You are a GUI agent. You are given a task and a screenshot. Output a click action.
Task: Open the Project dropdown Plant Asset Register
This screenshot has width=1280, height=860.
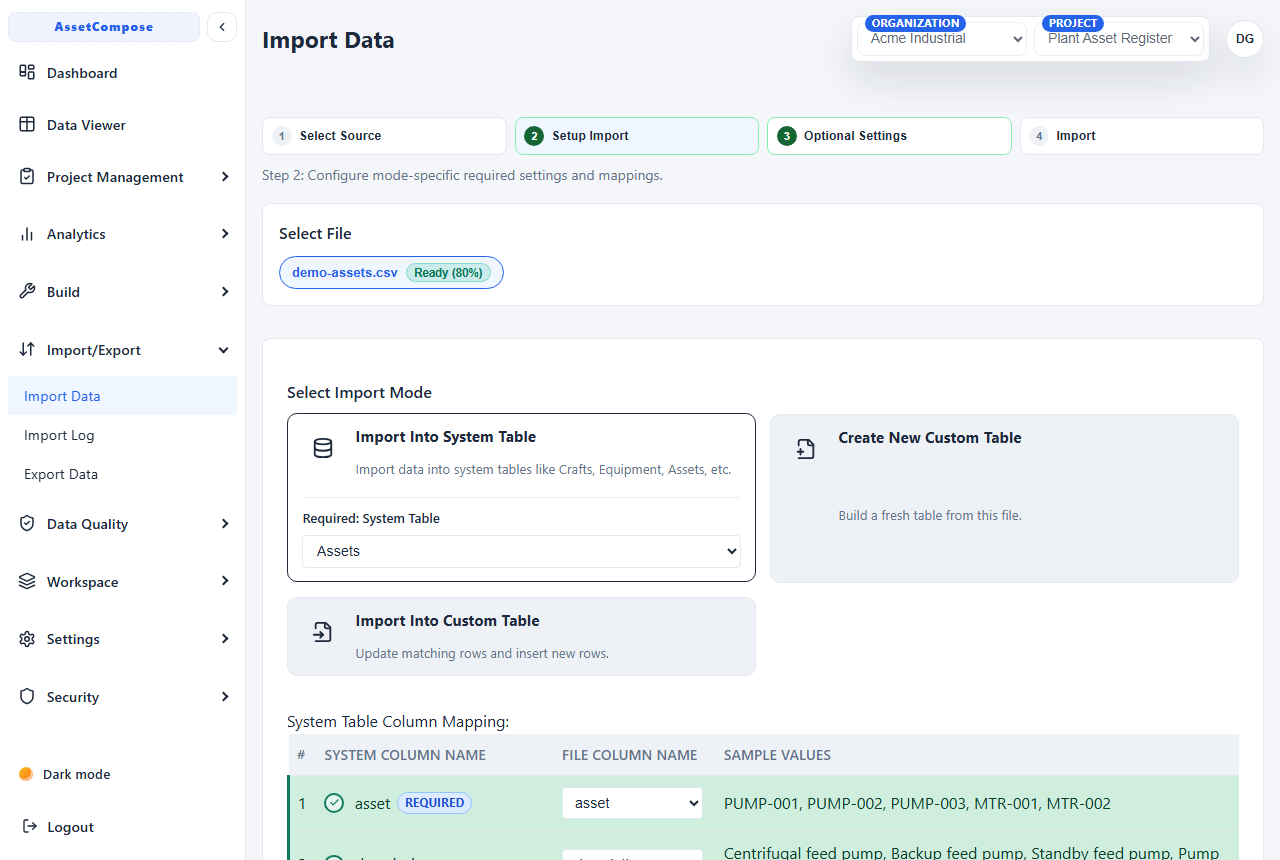click(1119, 39)
